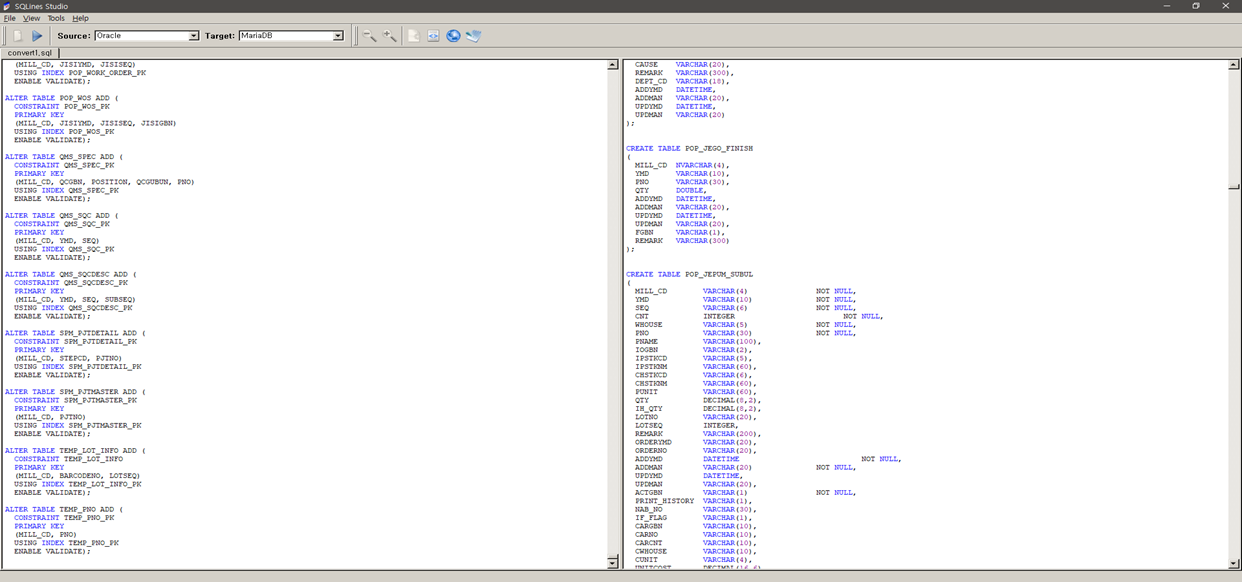Image resolution: width=1242 pixels, height=582 pixels.
Task: Run conversion with the blue play icon
Action: pos(37,35)
